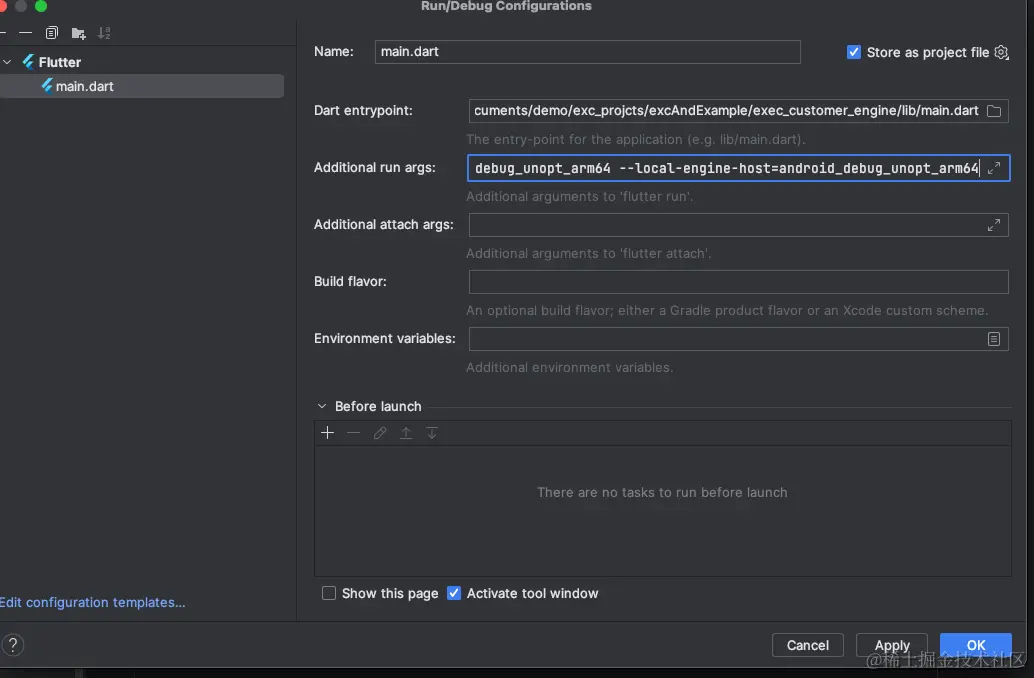This screenshot has height=678, width=1034.
Task: Add a new before-launch task
Action: pos(327,433)
